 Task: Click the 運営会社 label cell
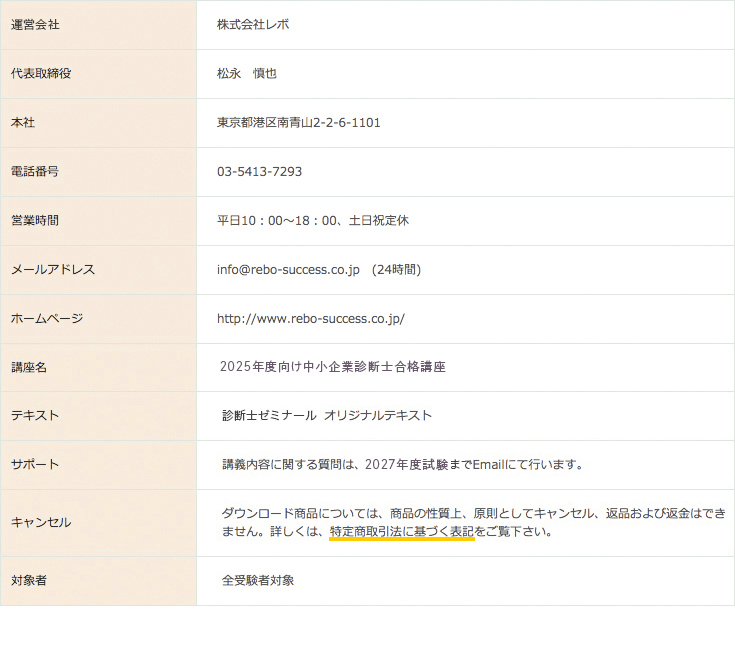click(98, 25)
